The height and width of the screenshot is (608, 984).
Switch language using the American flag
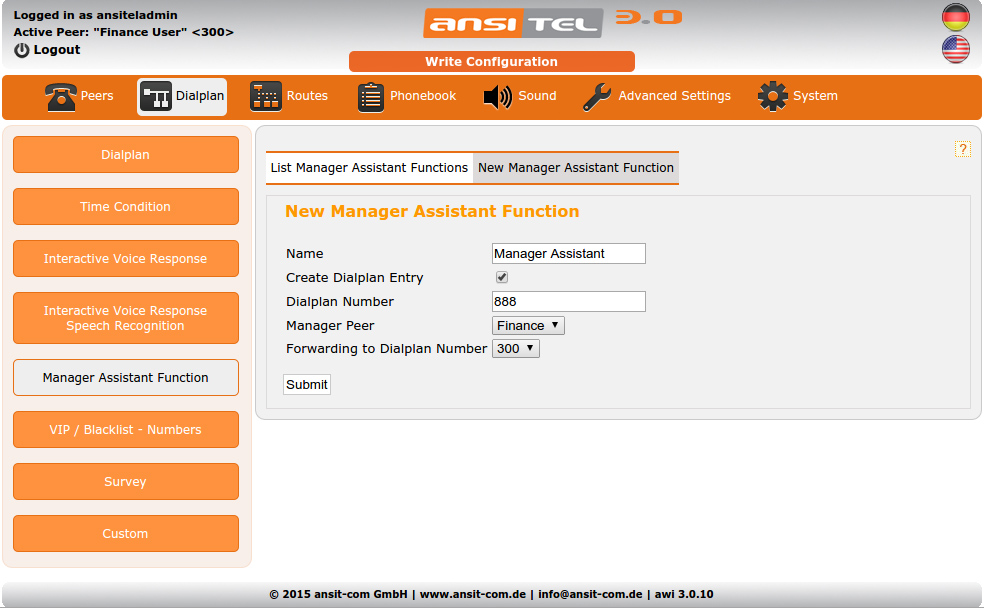(x=955, y=48)
